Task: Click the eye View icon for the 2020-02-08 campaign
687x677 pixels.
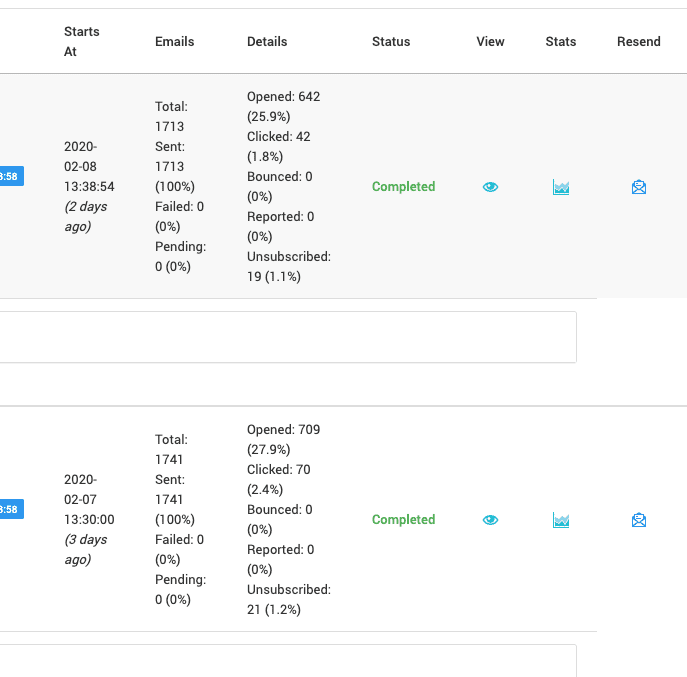Action: [490, 187]
